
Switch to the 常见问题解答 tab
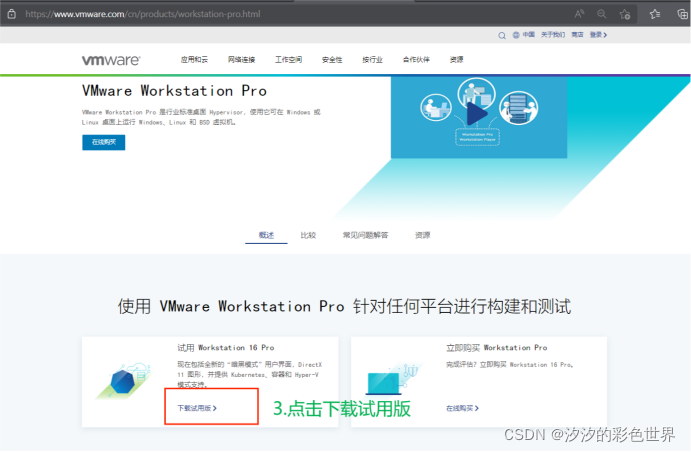click(365, 235)
